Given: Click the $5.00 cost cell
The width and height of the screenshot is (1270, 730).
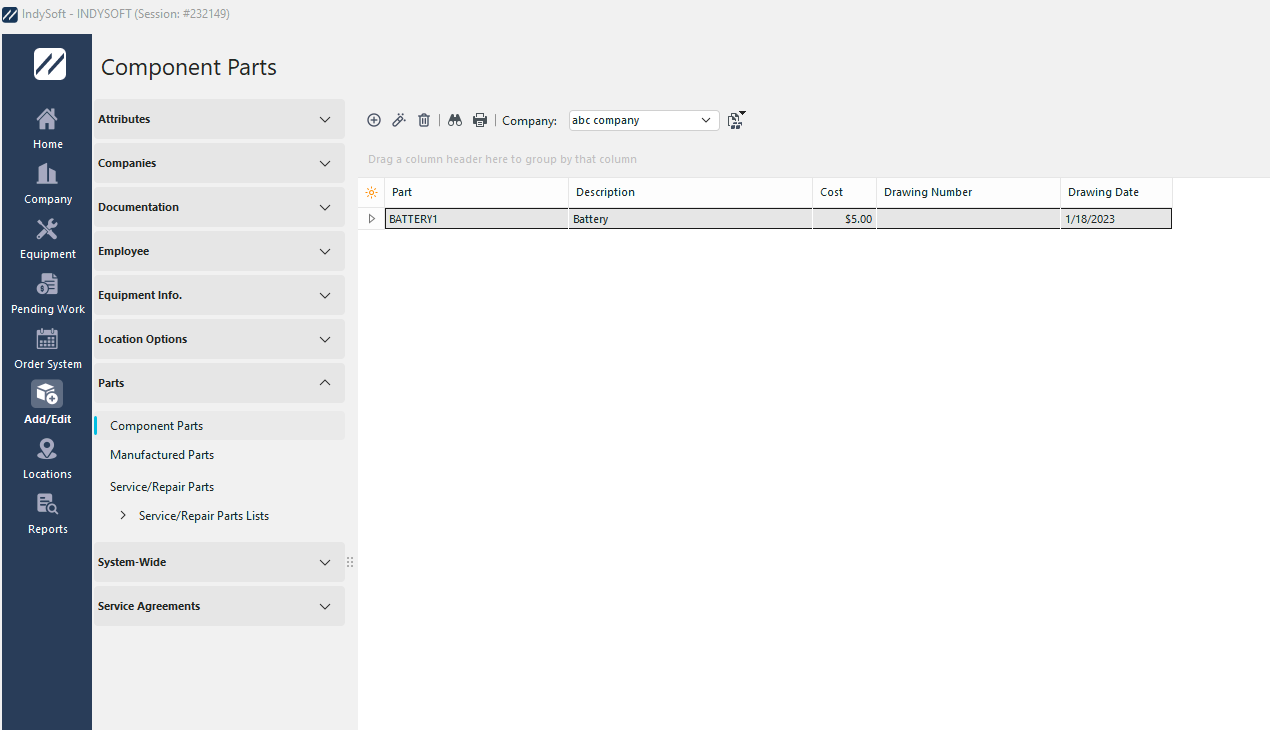Looking at the screenshot, I should 844,219.
